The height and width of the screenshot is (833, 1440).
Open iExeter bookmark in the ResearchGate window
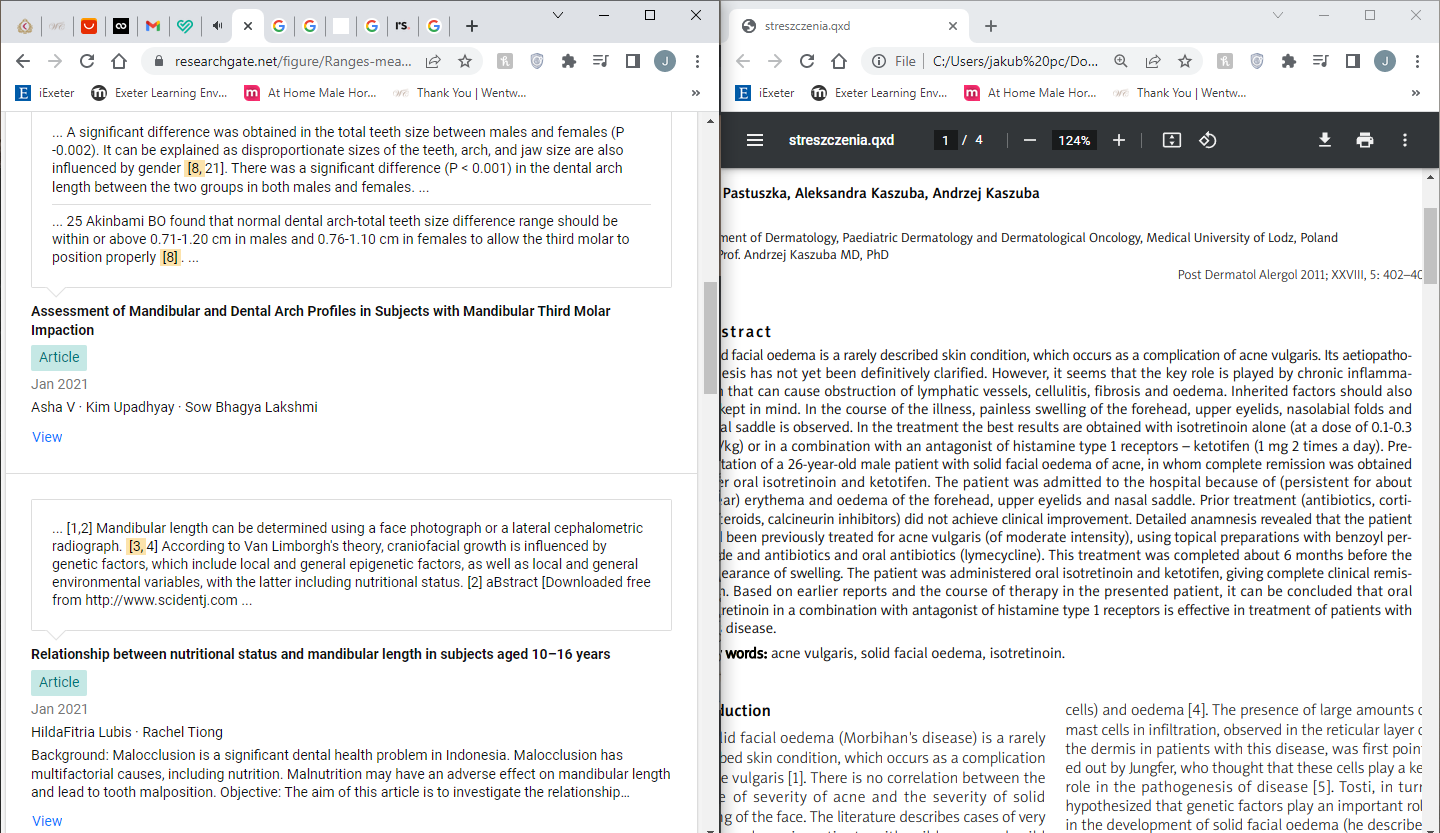(x=45, y=93)
